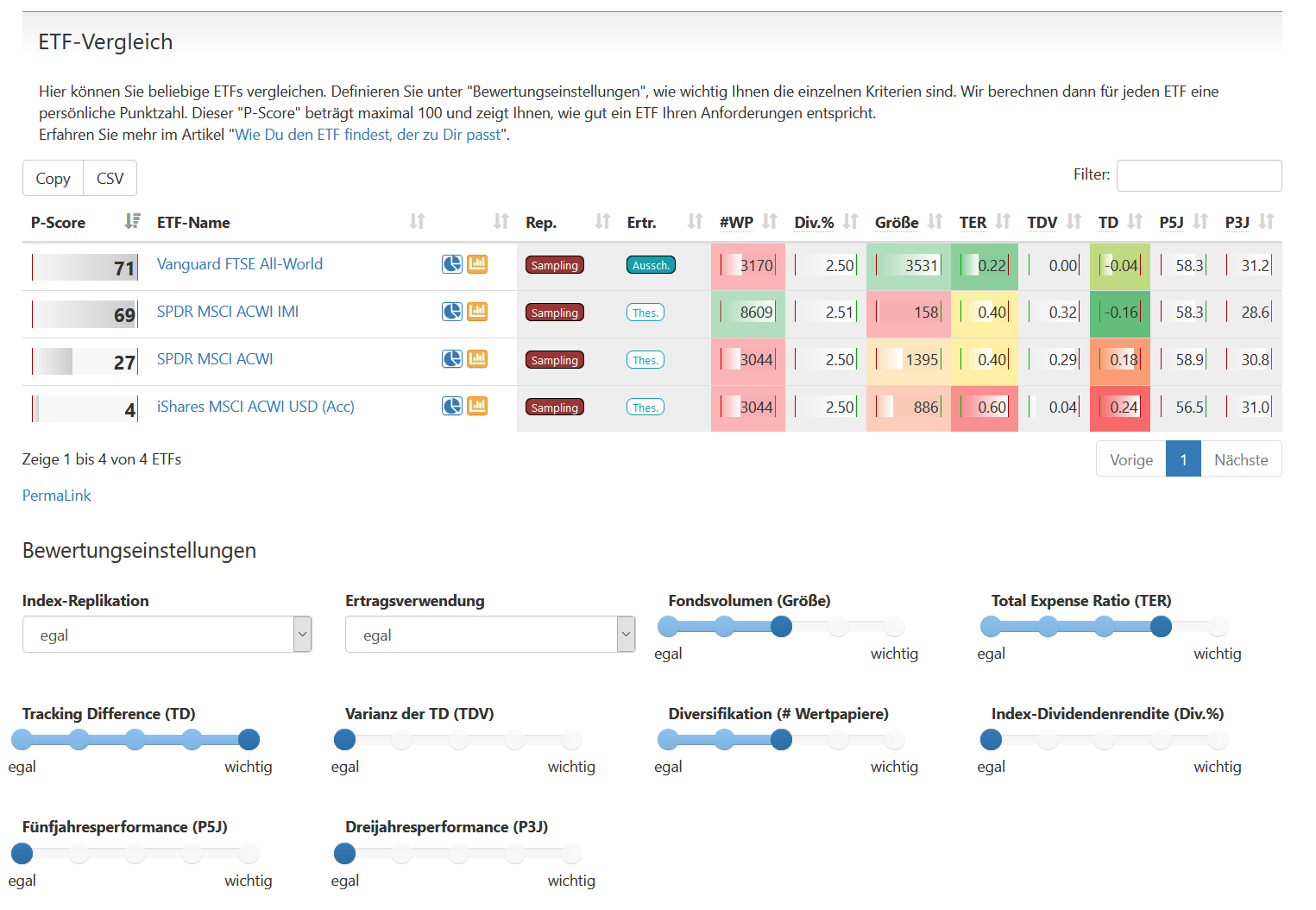1316x910 pixels.
Task: Sort by the Rep. column sort arrows
Action: pos(602,222)
